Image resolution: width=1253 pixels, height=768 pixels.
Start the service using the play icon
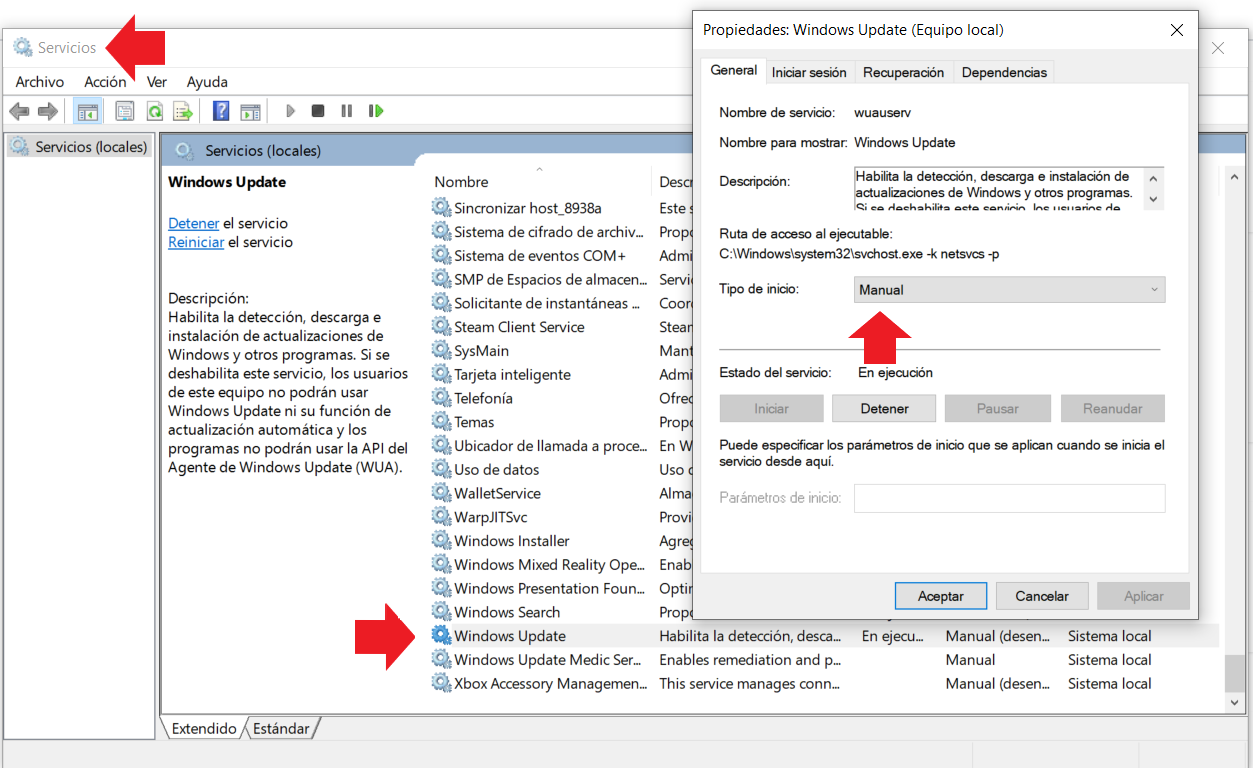click(289, 110)
